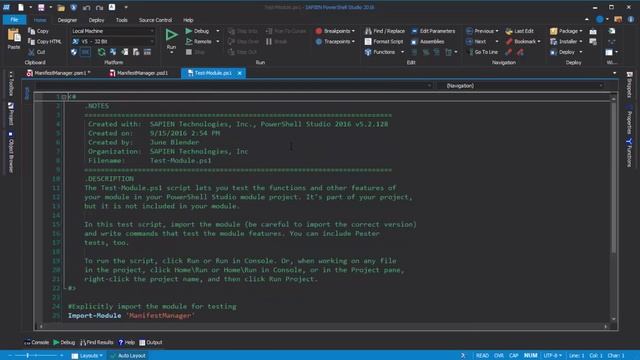Undo with the quick access undo arrow
Image resolution: width=640 pixels, height=360 pixels.
click(86, 7)
